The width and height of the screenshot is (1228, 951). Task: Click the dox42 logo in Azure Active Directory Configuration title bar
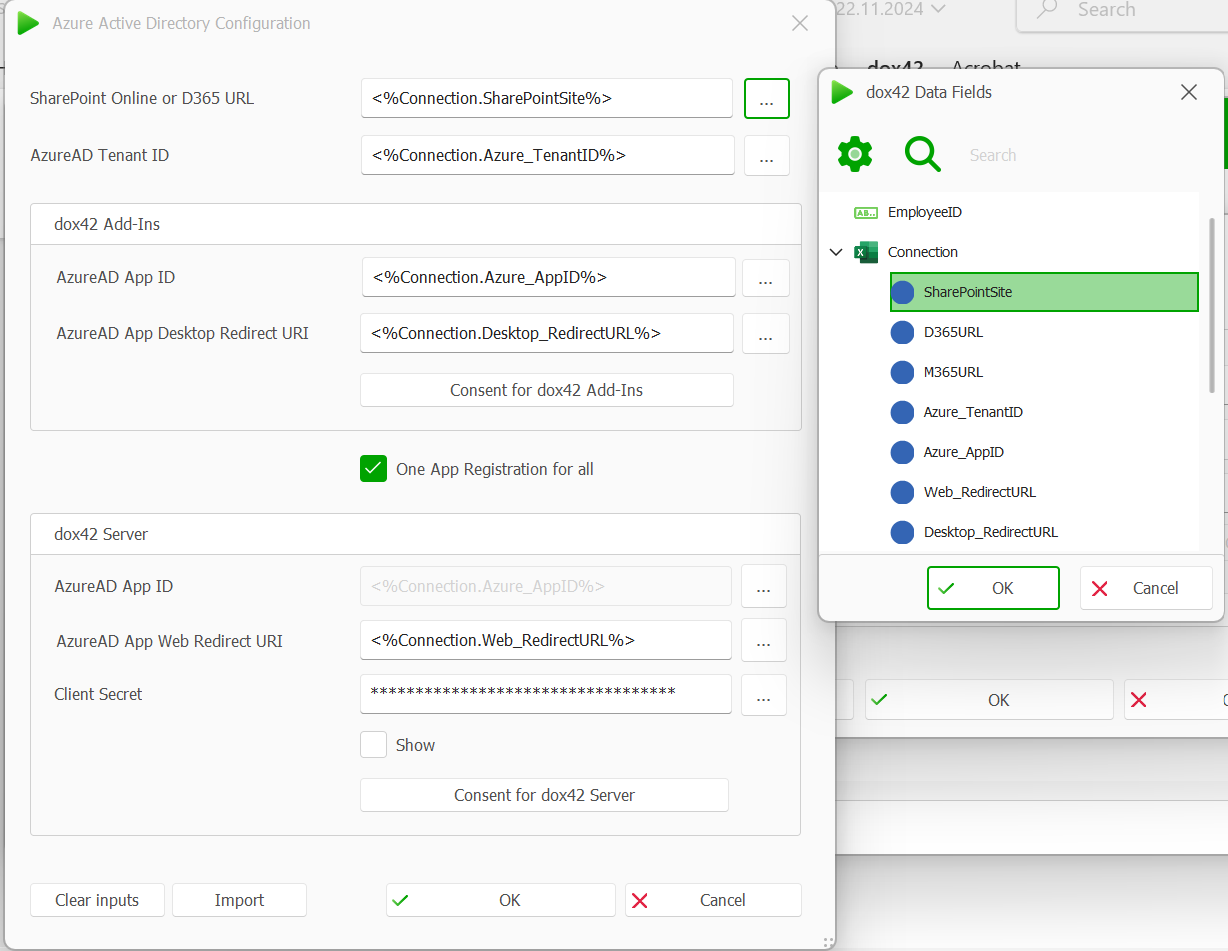click(28, 23)
